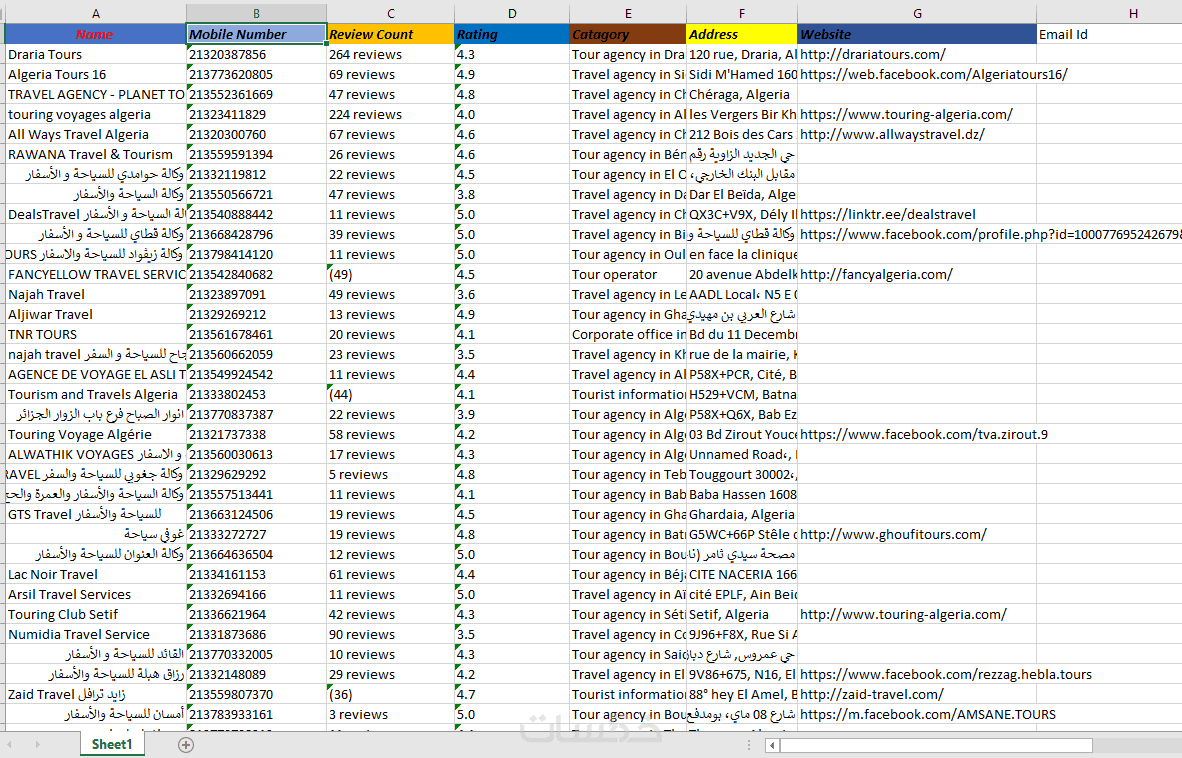Select cell with 264 reviews
Screen dimensions: 1182x758
(x=390, y=54)
